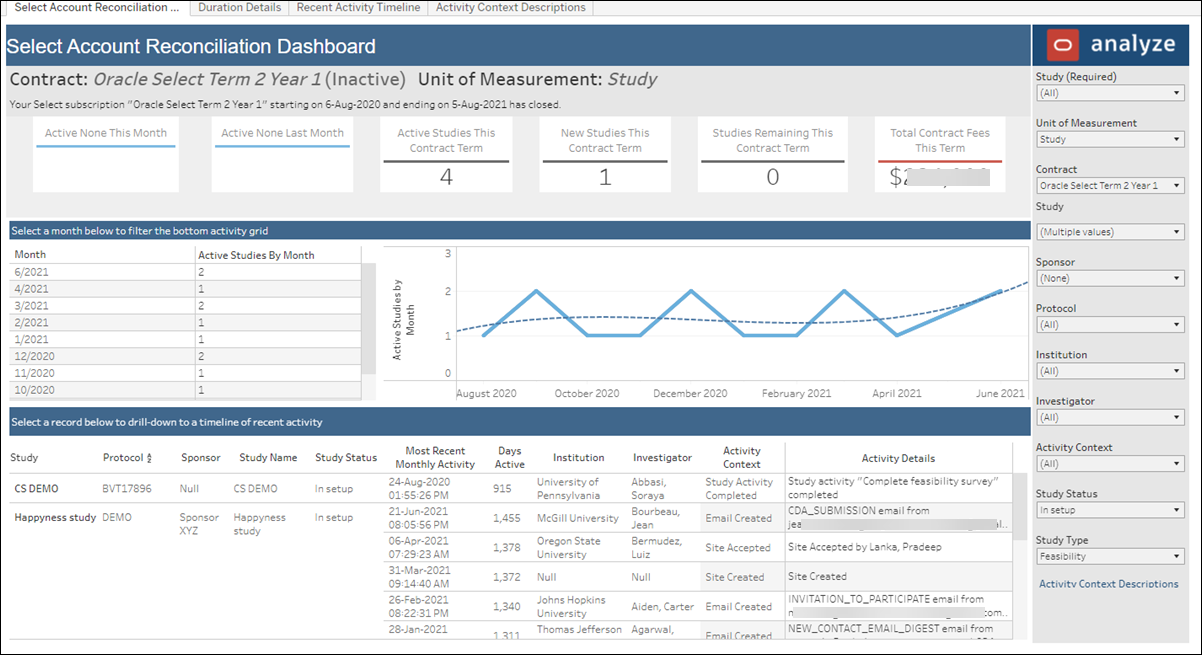This screenshot has width=1202, height=655.
Task: Open the Study Status filter dropdown
Action: 1110,510
